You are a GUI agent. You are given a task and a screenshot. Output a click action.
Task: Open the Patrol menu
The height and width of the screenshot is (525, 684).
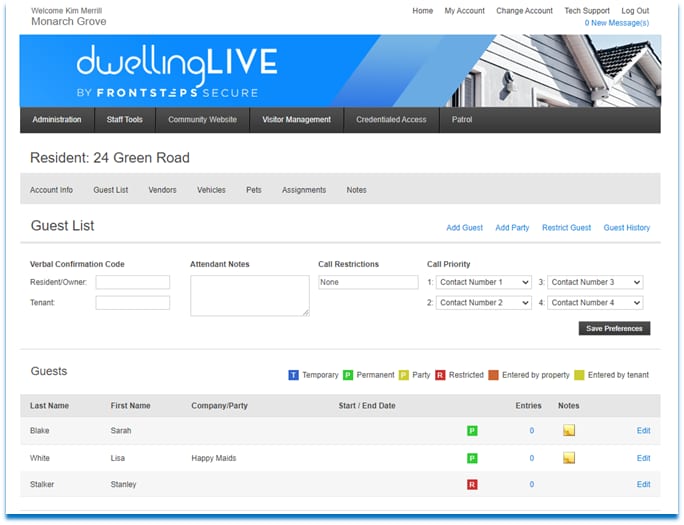click(x=462, y=119)
